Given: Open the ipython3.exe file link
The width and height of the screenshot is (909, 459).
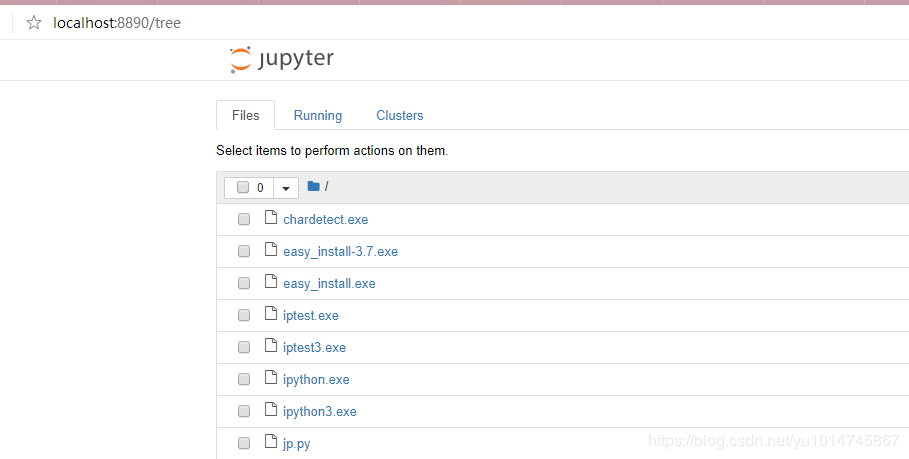Looking at the screenshot, I should pos(319,412).
